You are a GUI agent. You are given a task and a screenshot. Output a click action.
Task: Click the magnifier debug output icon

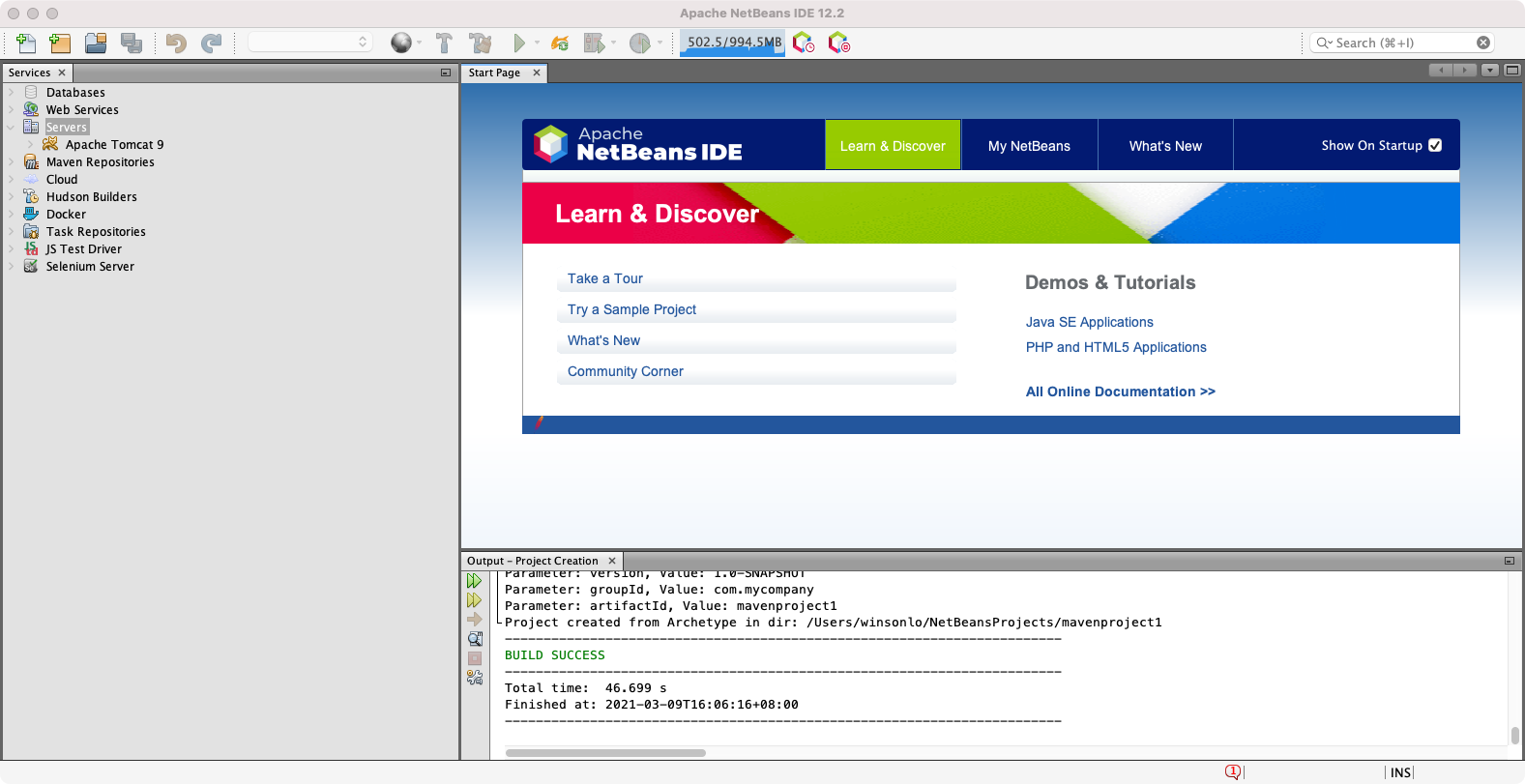(475, 639)
